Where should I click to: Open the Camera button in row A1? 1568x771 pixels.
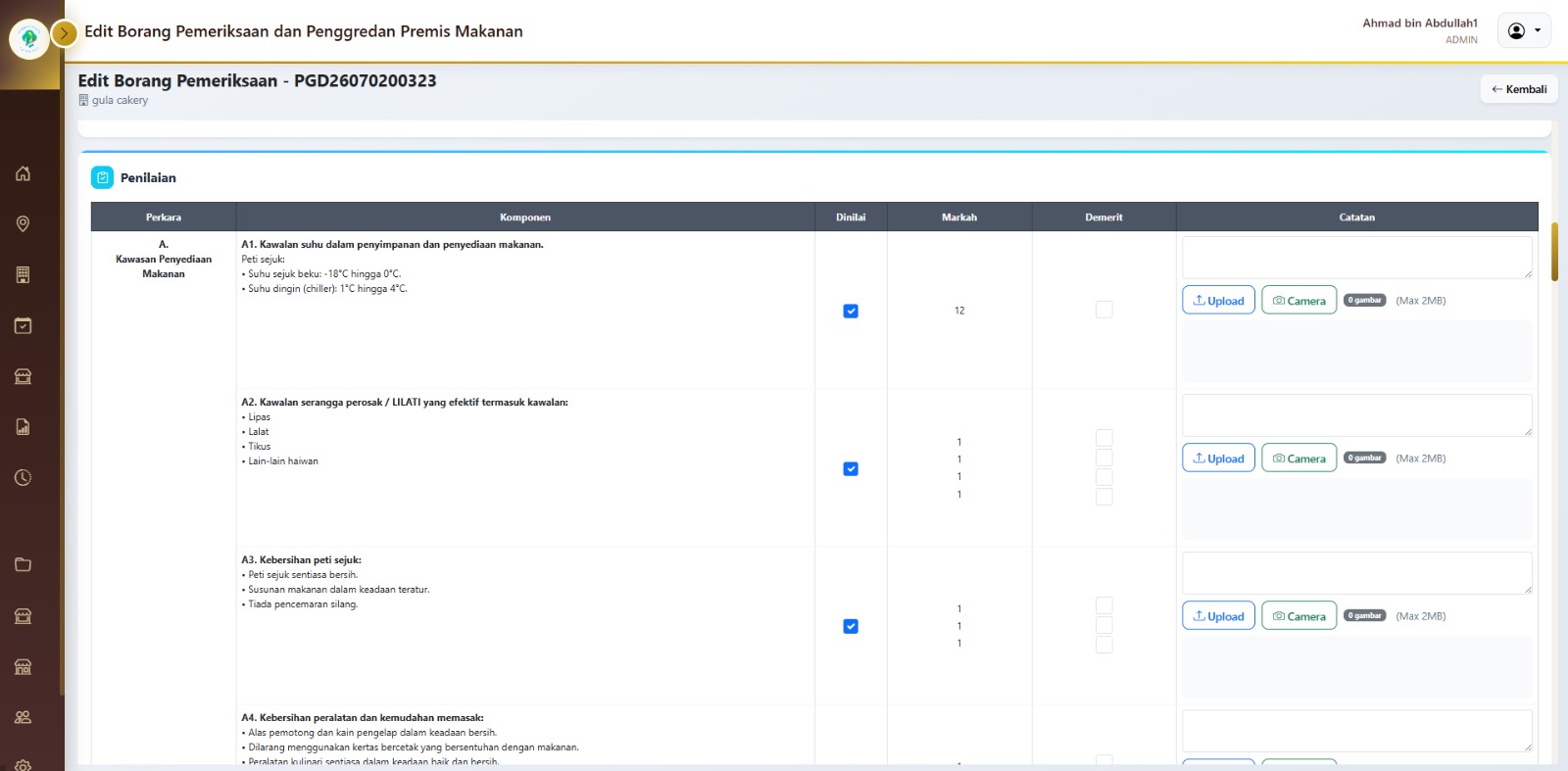click(x=1298, y=300)
